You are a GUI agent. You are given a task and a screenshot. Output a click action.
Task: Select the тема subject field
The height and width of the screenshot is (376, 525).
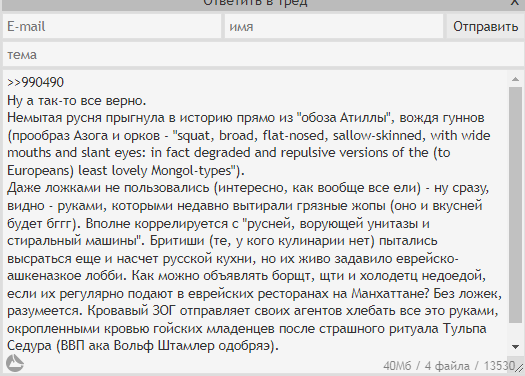[264, 54]
